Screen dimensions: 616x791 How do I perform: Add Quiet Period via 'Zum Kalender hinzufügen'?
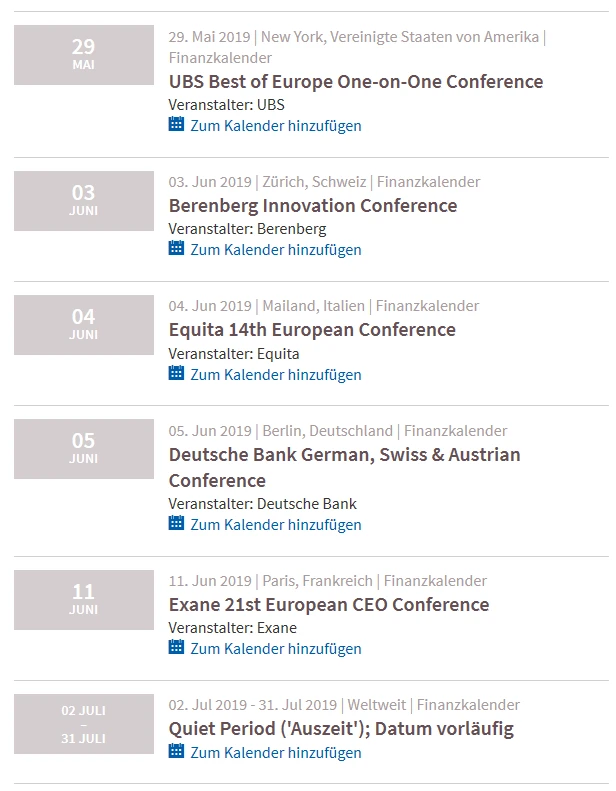275,753
